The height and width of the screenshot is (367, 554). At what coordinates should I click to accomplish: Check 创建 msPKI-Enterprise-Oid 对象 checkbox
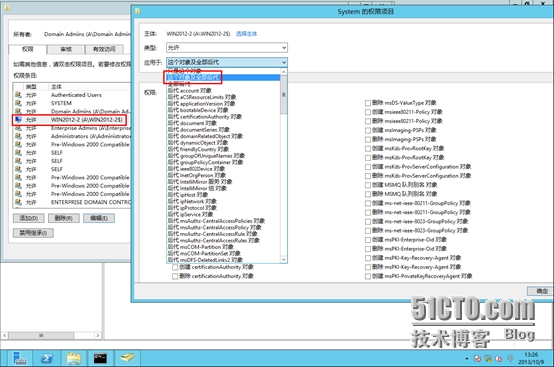click(x=368, y=240)
